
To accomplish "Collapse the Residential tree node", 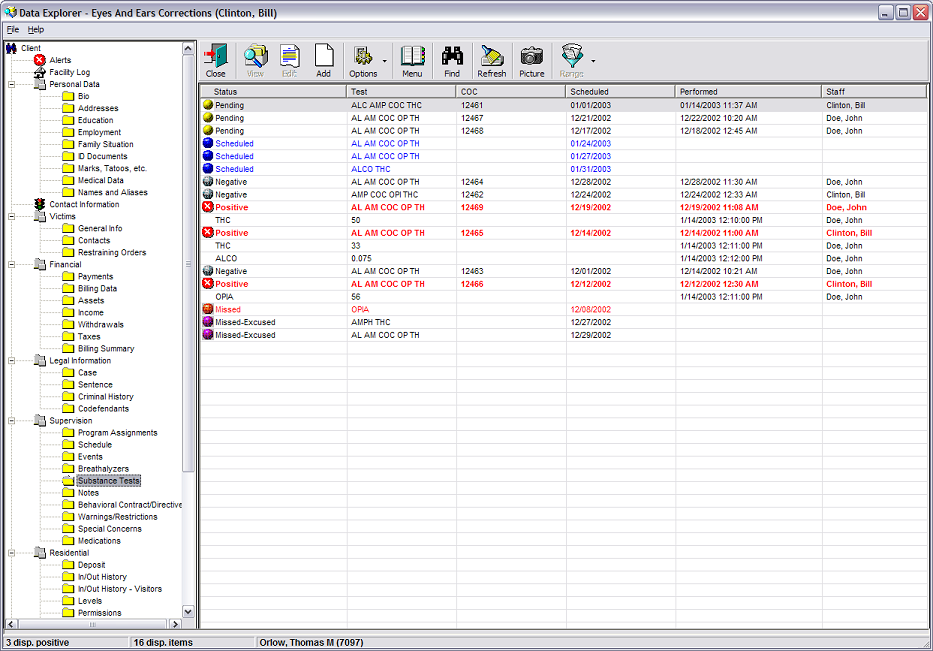I will point(11,553).
